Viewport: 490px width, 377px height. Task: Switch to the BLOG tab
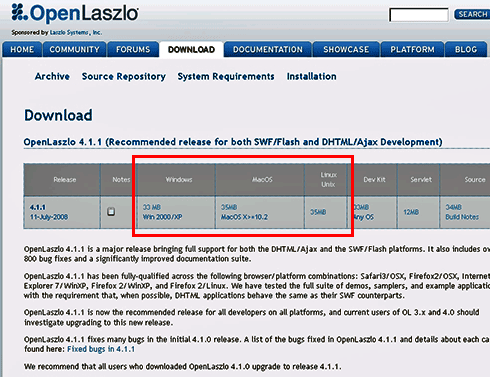pyautogui.click(x=466, y=49)
